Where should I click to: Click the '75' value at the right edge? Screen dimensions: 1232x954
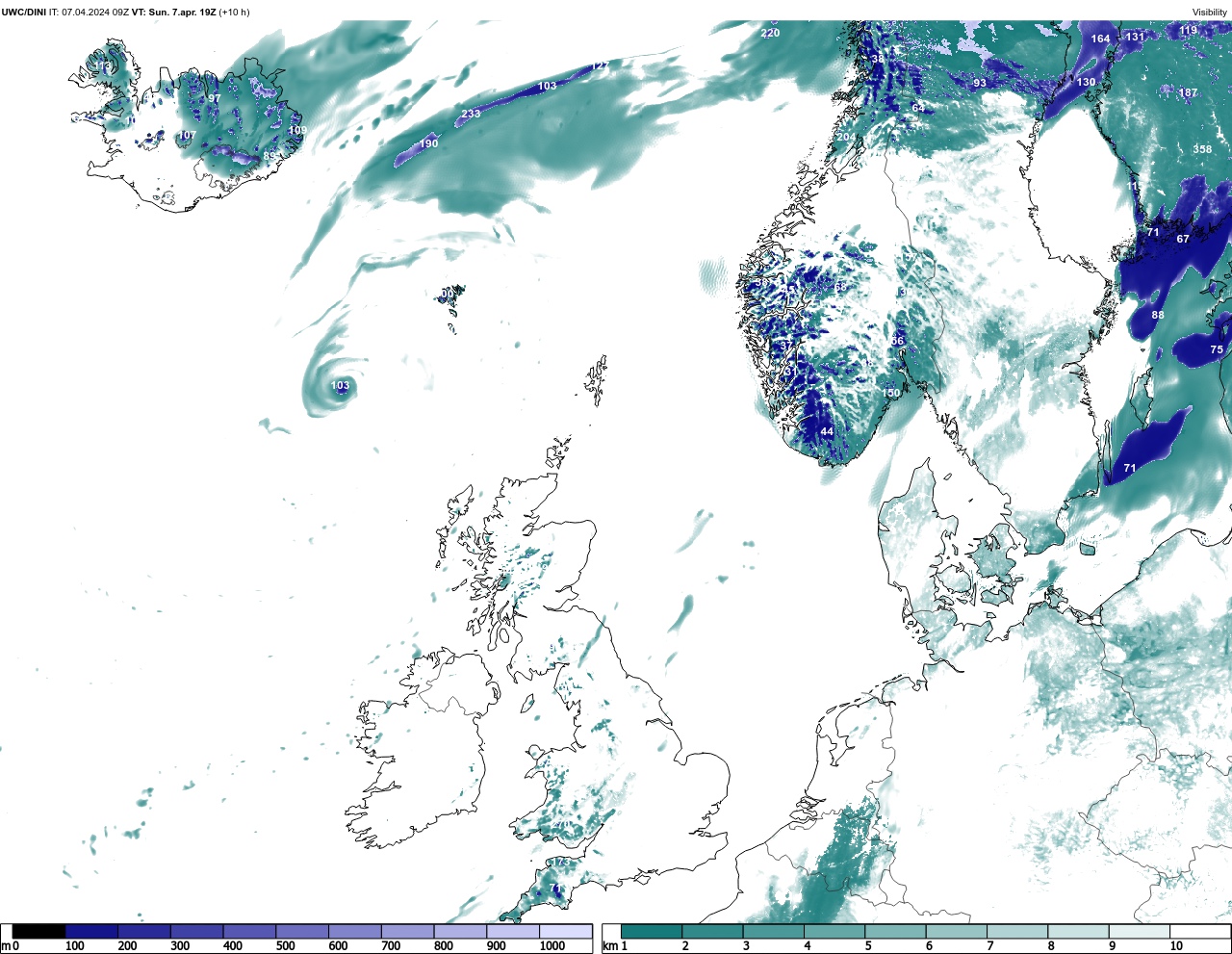click(x=1217, y=349)
